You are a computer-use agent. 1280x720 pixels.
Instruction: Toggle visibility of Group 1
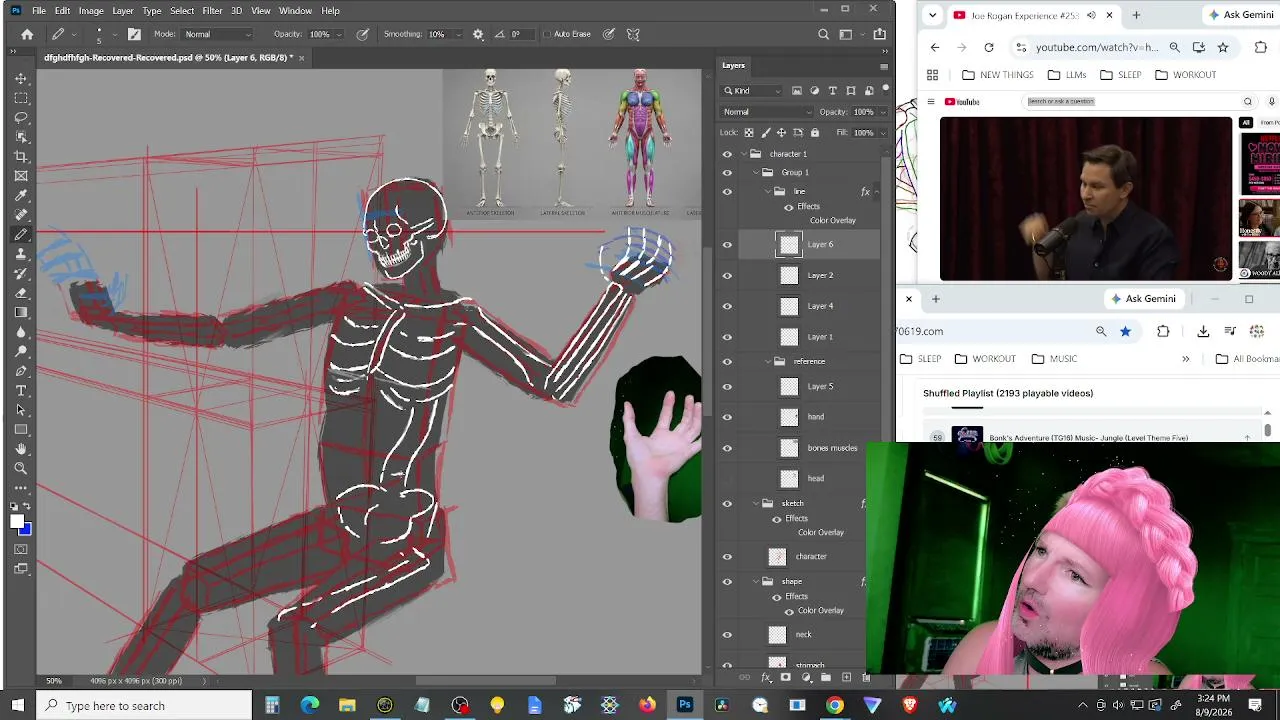tap(727, 173)
